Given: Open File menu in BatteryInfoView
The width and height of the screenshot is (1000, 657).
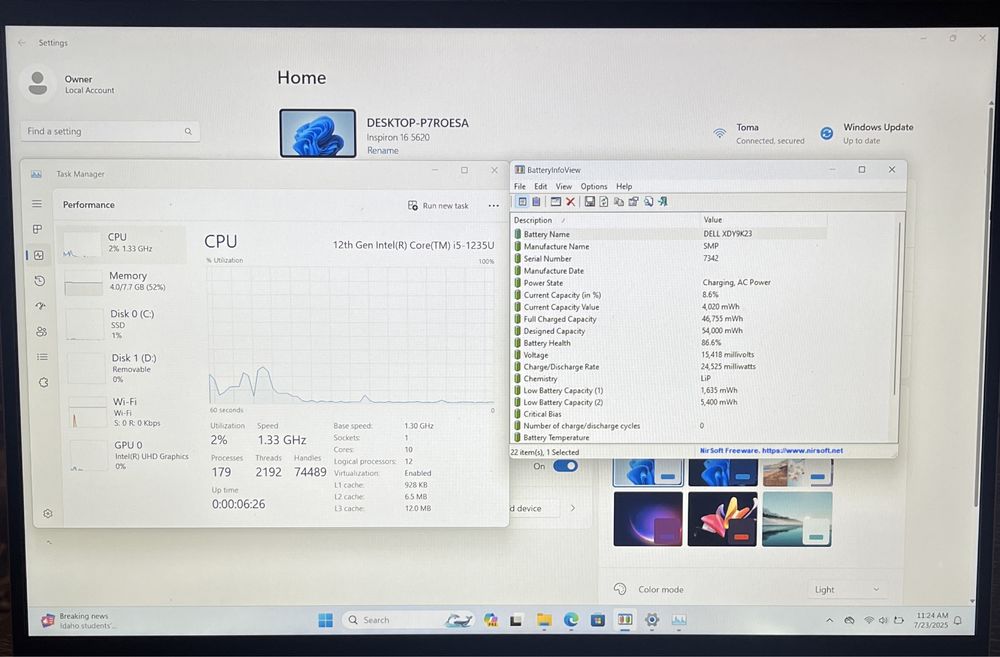Looking at the screenshot, I should 520,186.
